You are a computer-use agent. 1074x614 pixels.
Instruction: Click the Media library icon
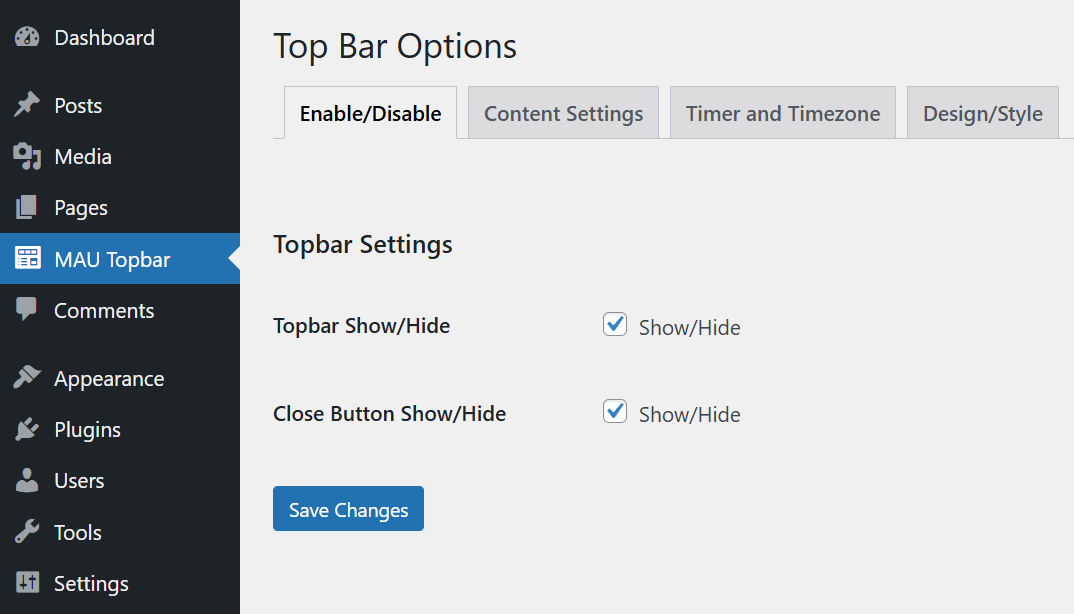pos(27,156)
